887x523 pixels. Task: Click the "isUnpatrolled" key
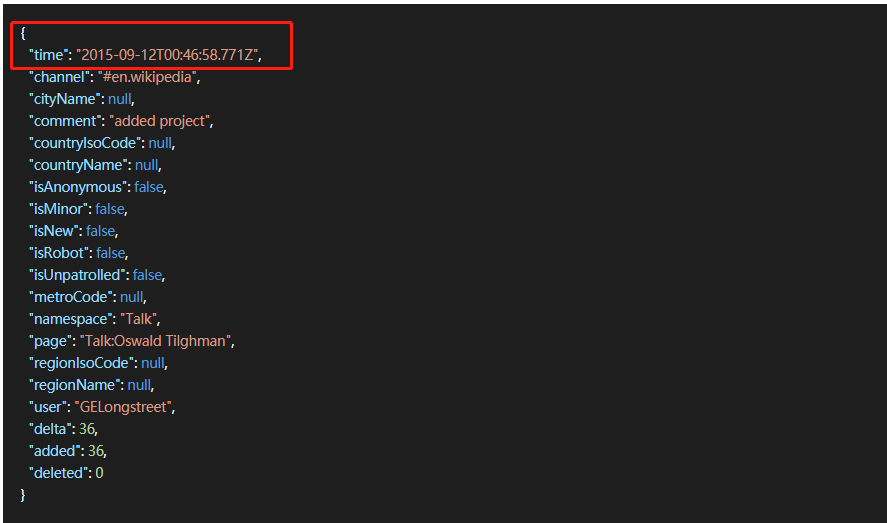pos(77,274)
